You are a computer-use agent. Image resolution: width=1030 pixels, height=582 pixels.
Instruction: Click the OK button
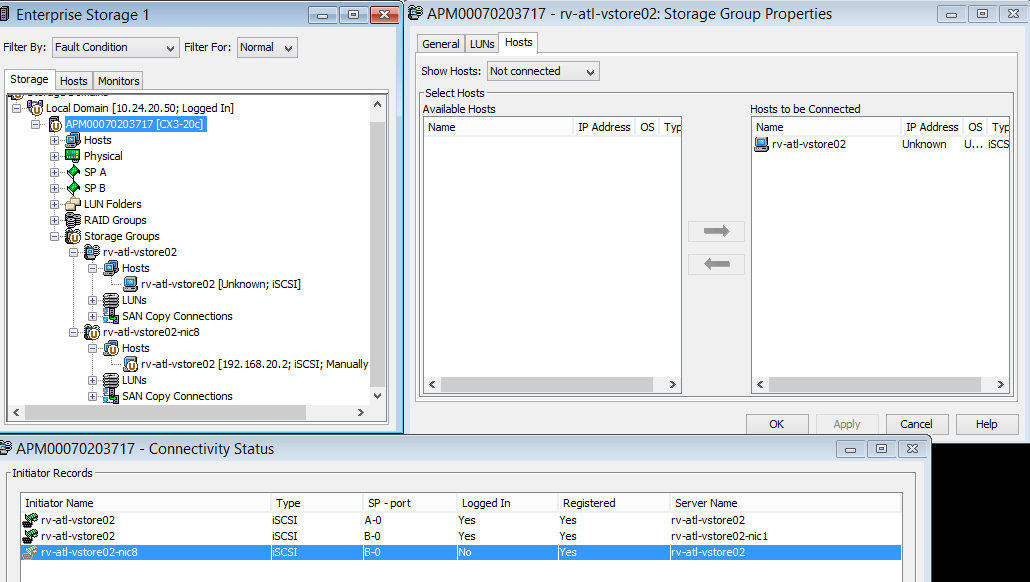click(776, 424)
